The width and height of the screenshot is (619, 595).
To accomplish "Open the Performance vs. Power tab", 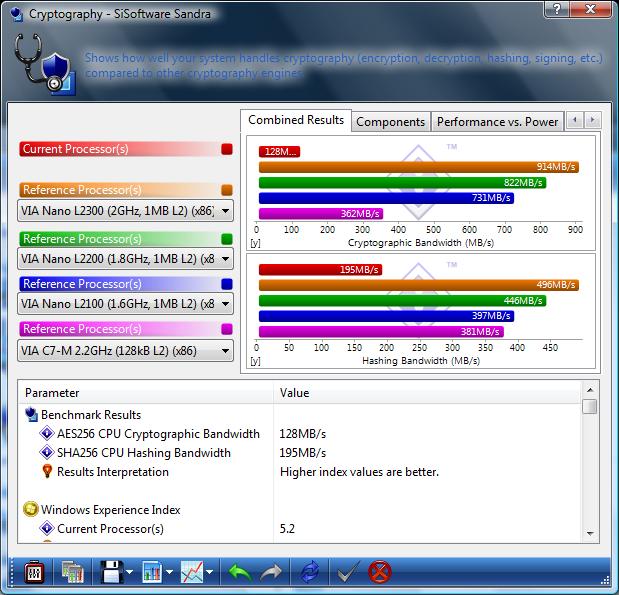I will point(497,122).
